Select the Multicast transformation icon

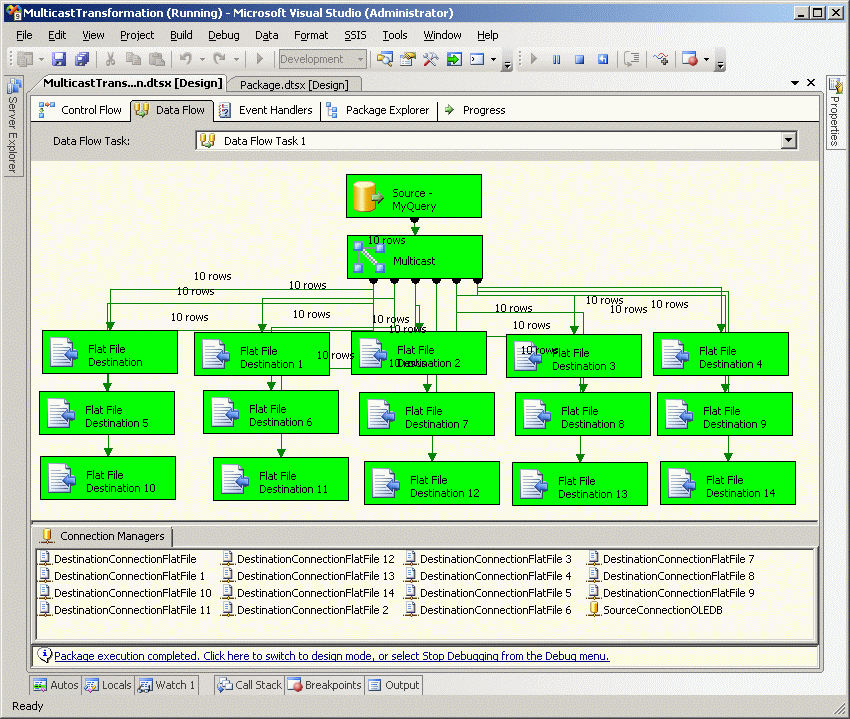(x=369, y=259)
